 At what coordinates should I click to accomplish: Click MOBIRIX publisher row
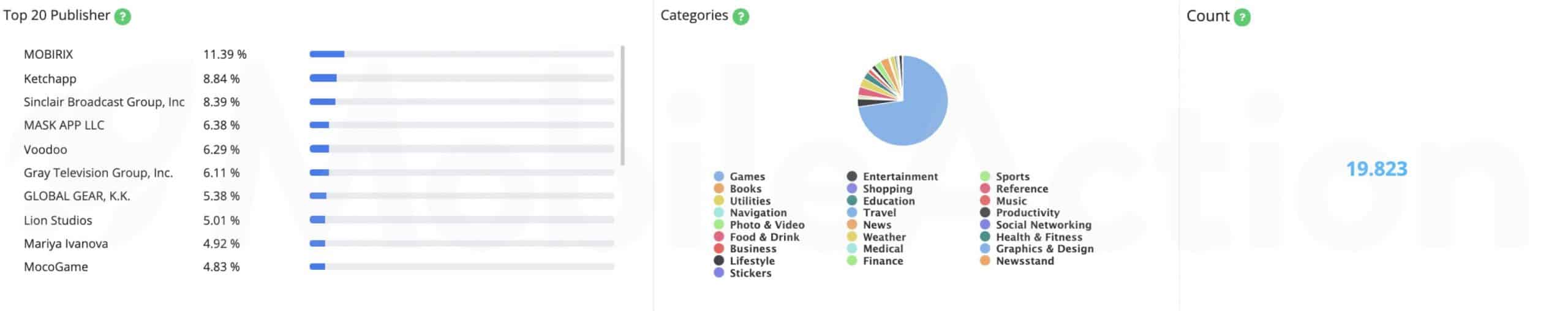[x=318, y=55]
